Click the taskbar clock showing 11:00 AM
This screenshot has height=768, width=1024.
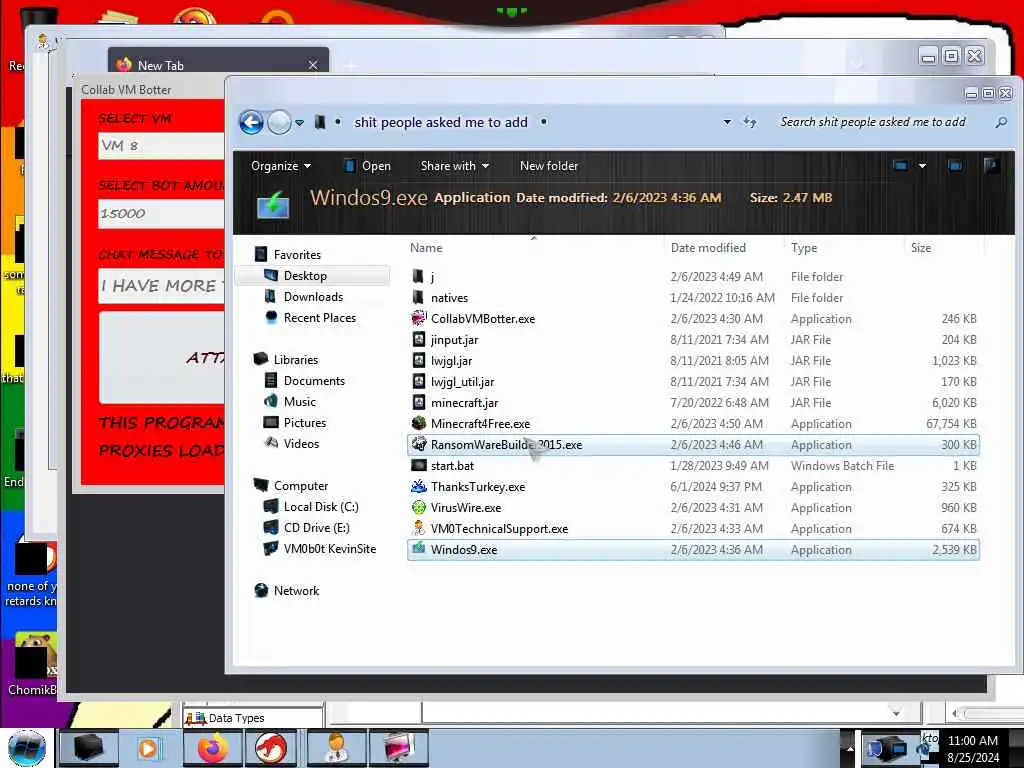(972, 748)
